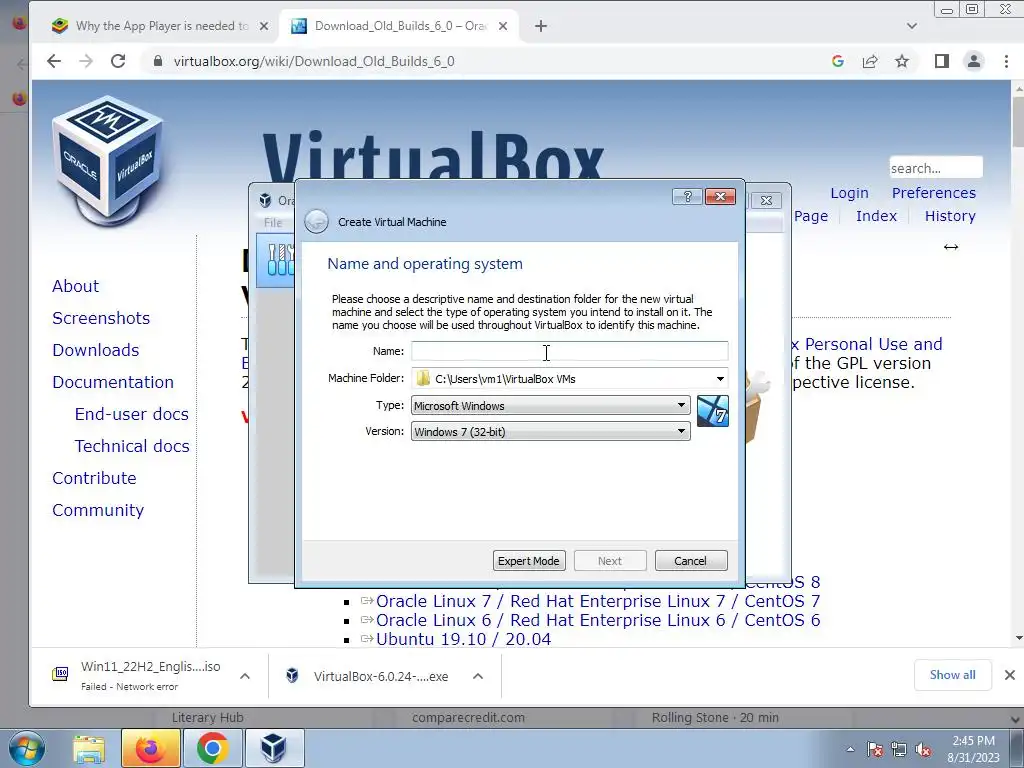Click the help question mark in dialog
The width and height of the screenshot is (1024, 768).
pos(687,197)
